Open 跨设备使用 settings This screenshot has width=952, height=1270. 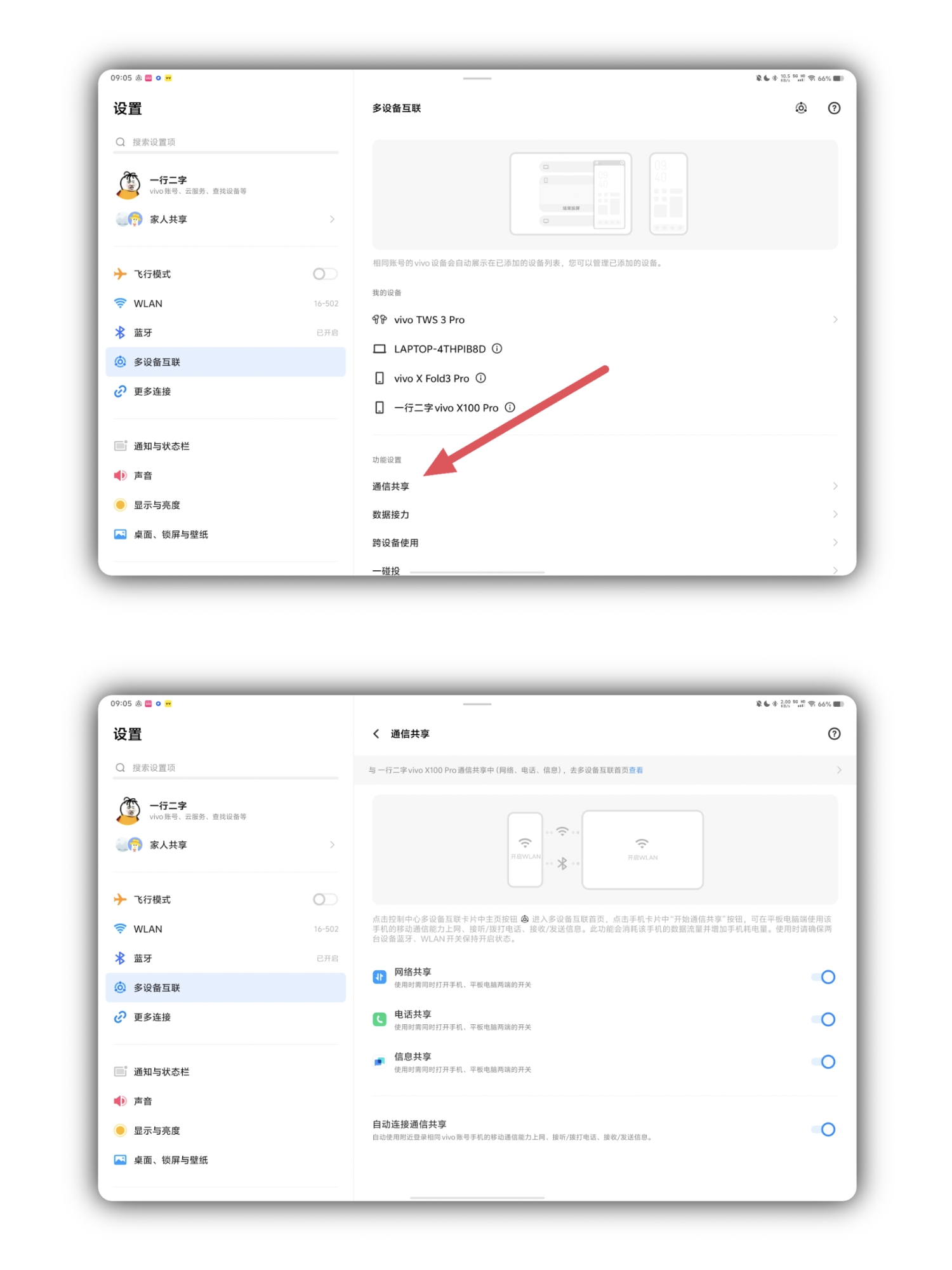tap(605, 542)
